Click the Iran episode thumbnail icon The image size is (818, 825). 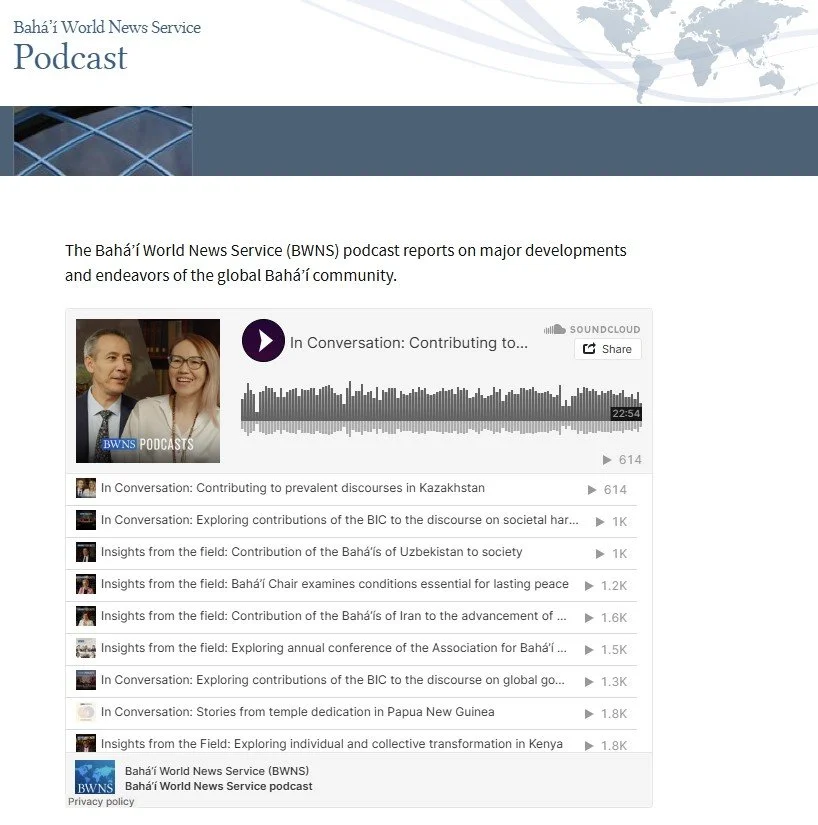tap(86, 616)
